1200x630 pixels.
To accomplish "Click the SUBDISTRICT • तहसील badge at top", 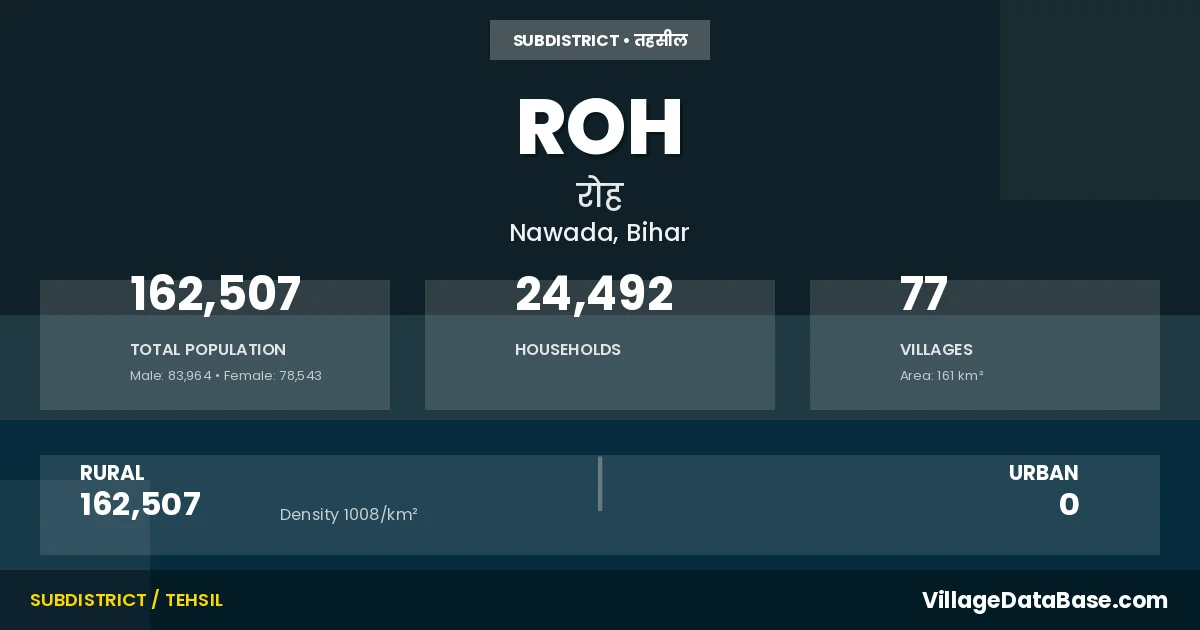I will coord(600,40).
